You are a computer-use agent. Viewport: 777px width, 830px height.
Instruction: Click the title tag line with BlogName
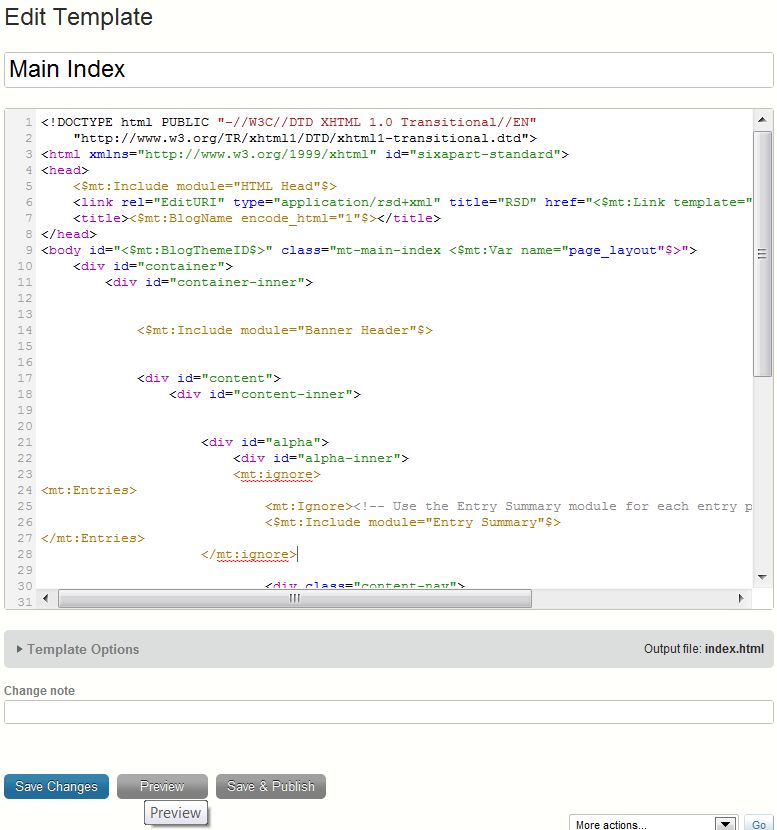(x=257, y=218)
